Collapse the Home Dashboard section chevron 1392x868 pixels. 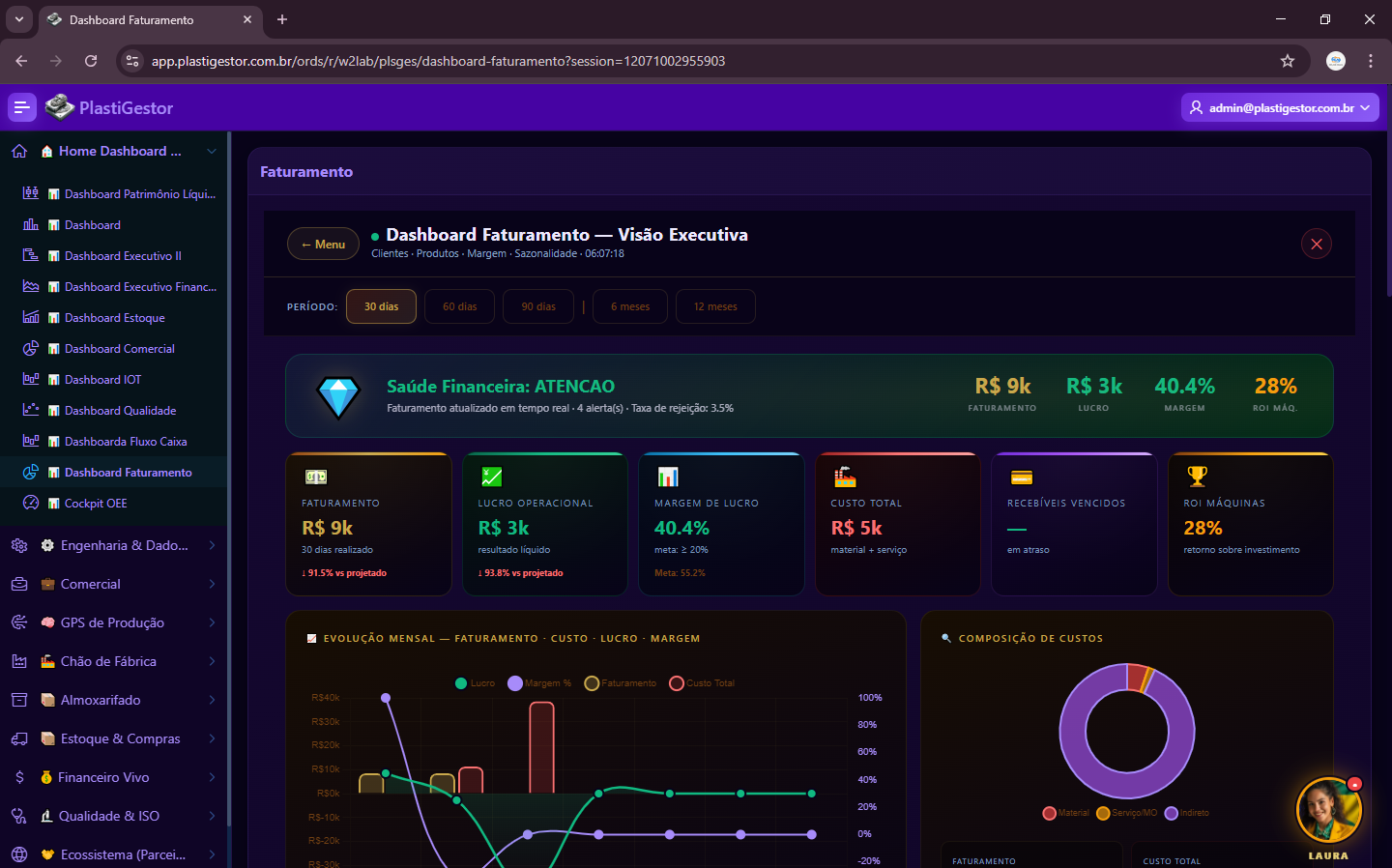point(212,151)
